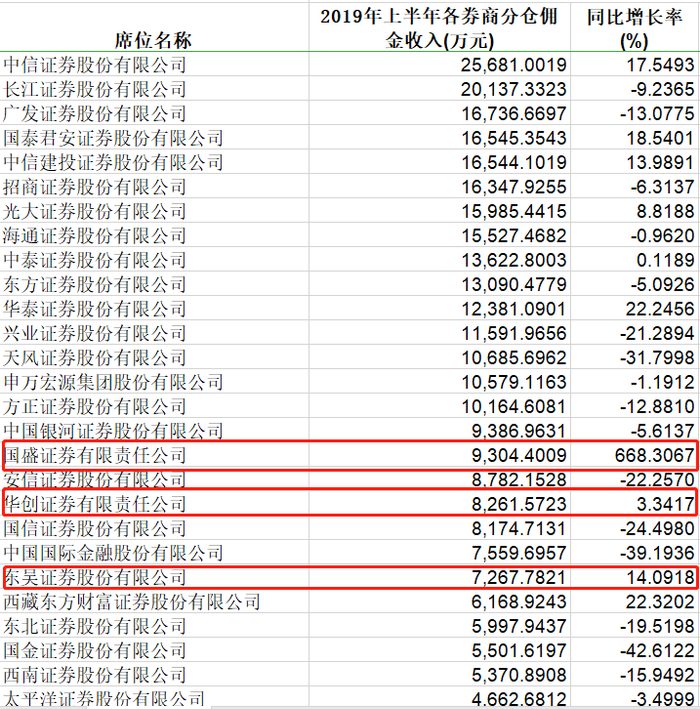Click the 中信证券股份有限公司 cell
The height and width of the screenshot is (709, 700).
pos(95,65)
